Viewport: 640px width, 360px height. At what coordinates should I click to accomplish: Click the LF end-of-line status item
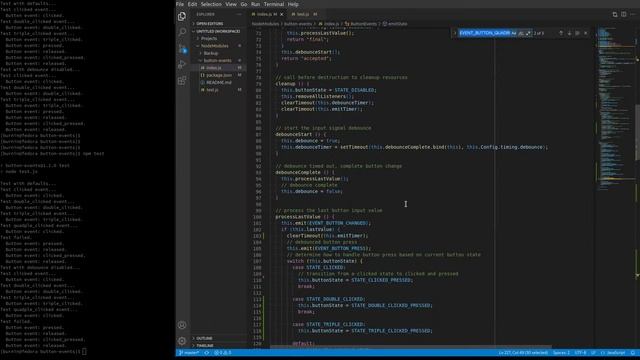(x=593, y=353)
